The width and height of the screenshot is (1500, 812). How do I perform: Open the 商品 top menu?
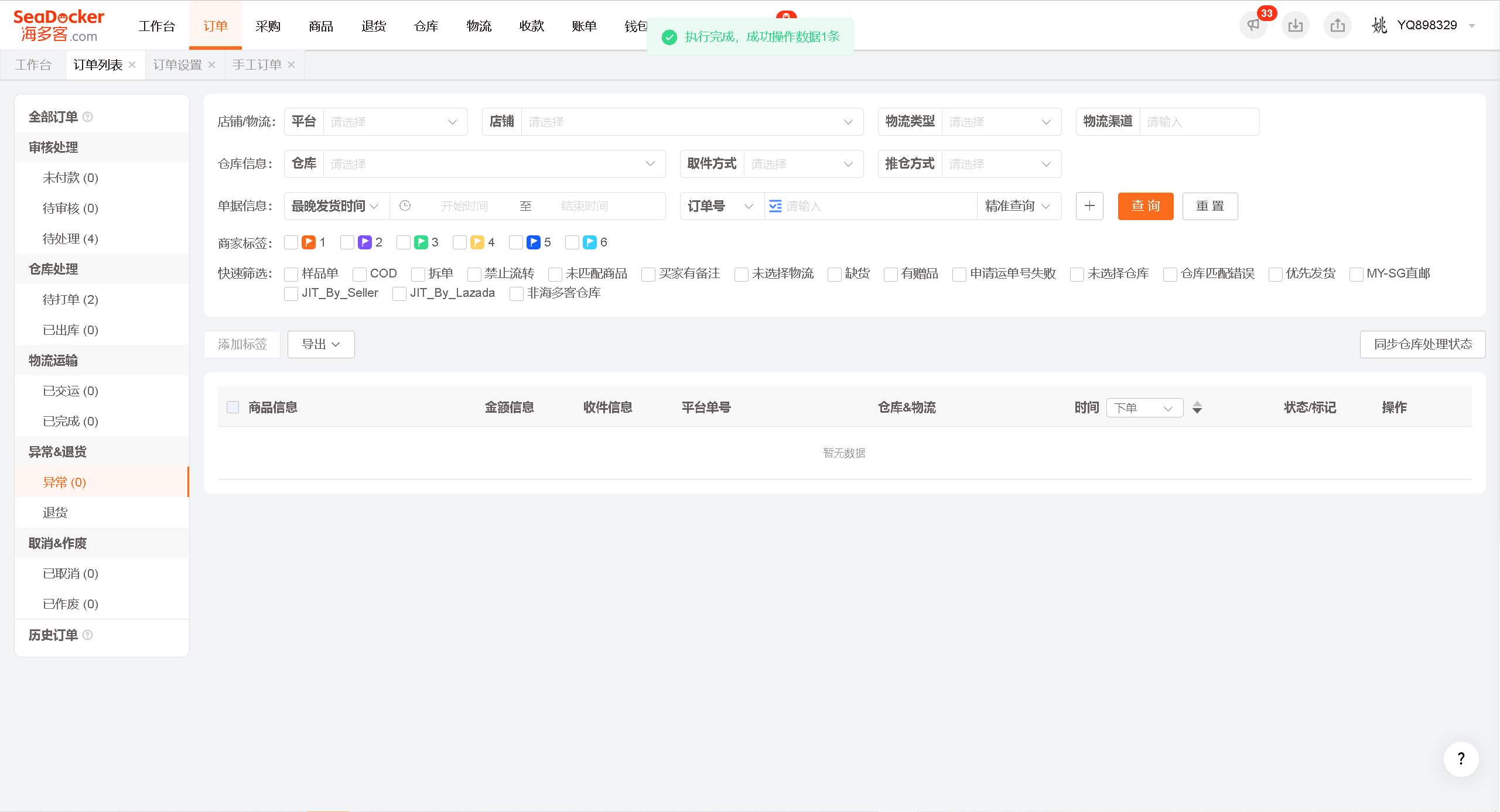321,26
